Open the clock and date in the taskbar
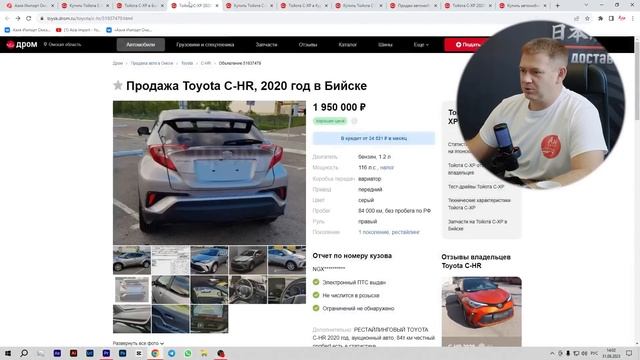The image size is (640, 360). click(x=611, y=353)
